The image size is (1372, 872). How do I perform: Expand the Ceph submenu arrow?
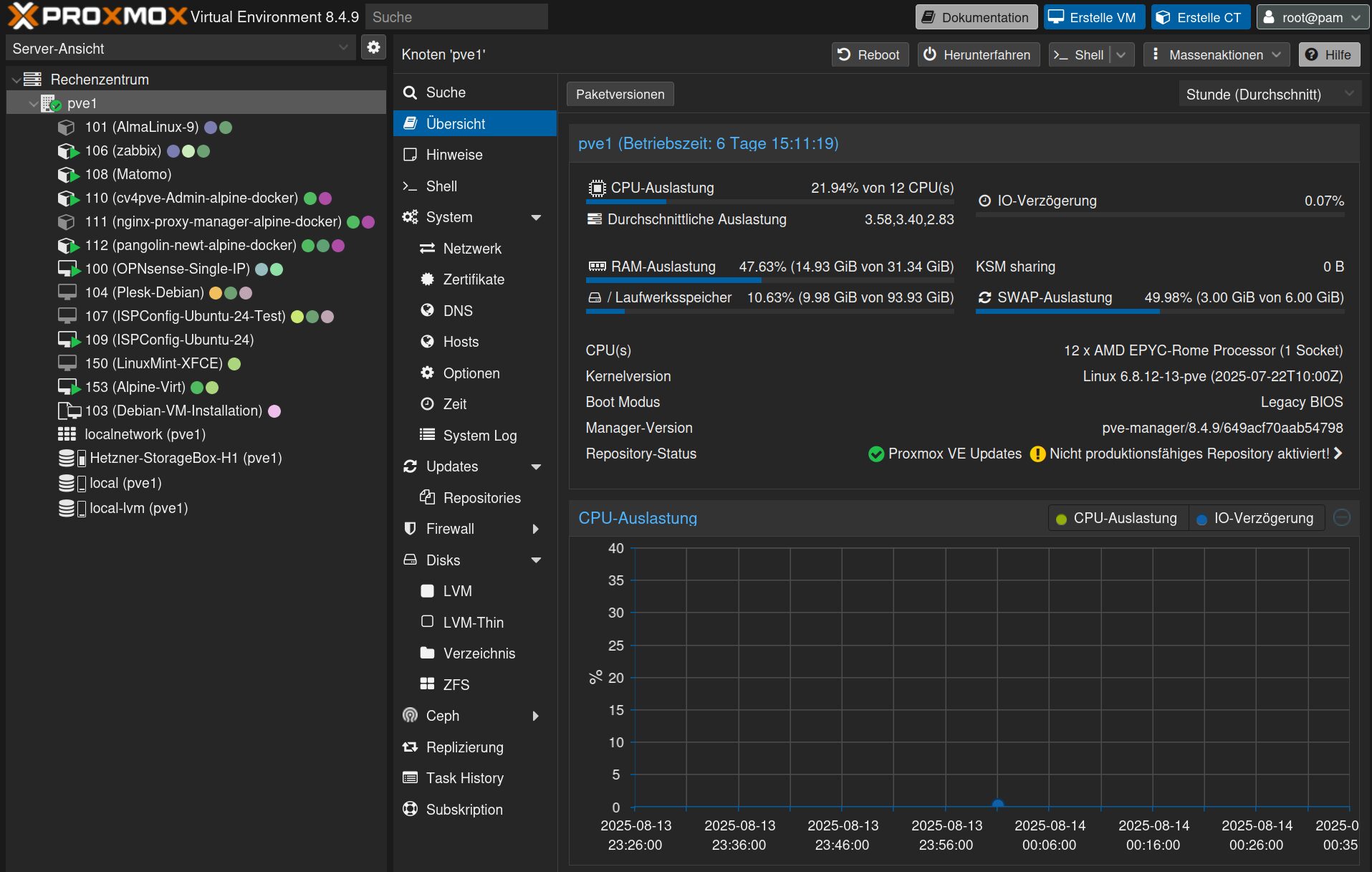[x=536, y=716]
